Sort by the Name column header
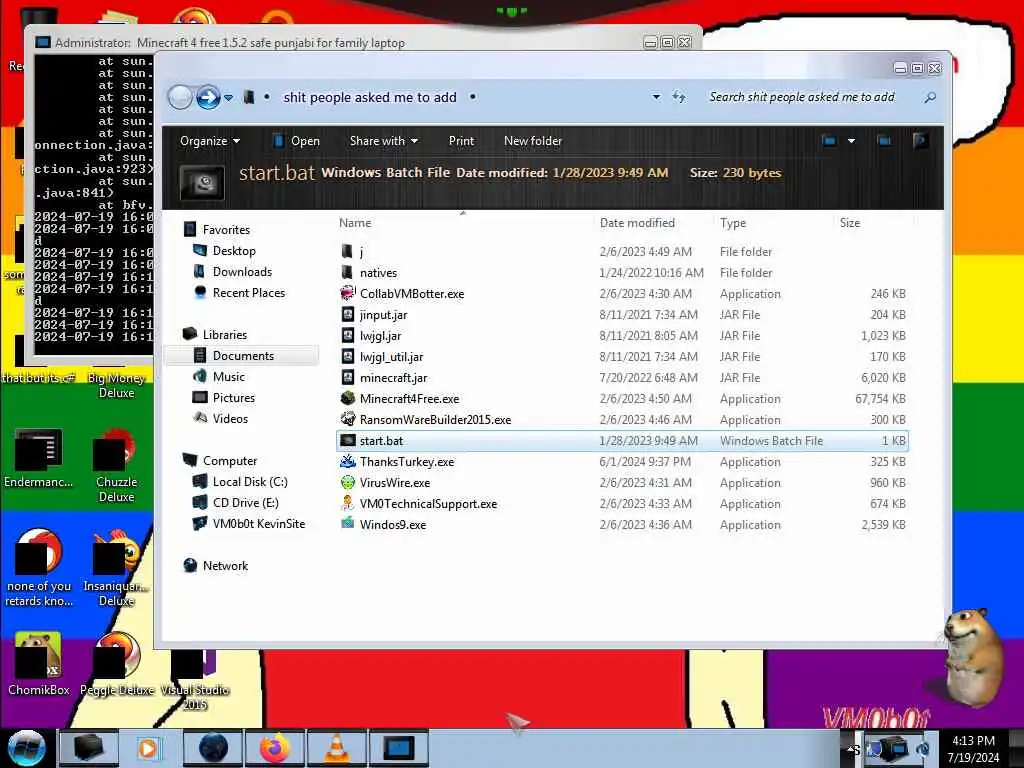 click(x=355, y=223)
